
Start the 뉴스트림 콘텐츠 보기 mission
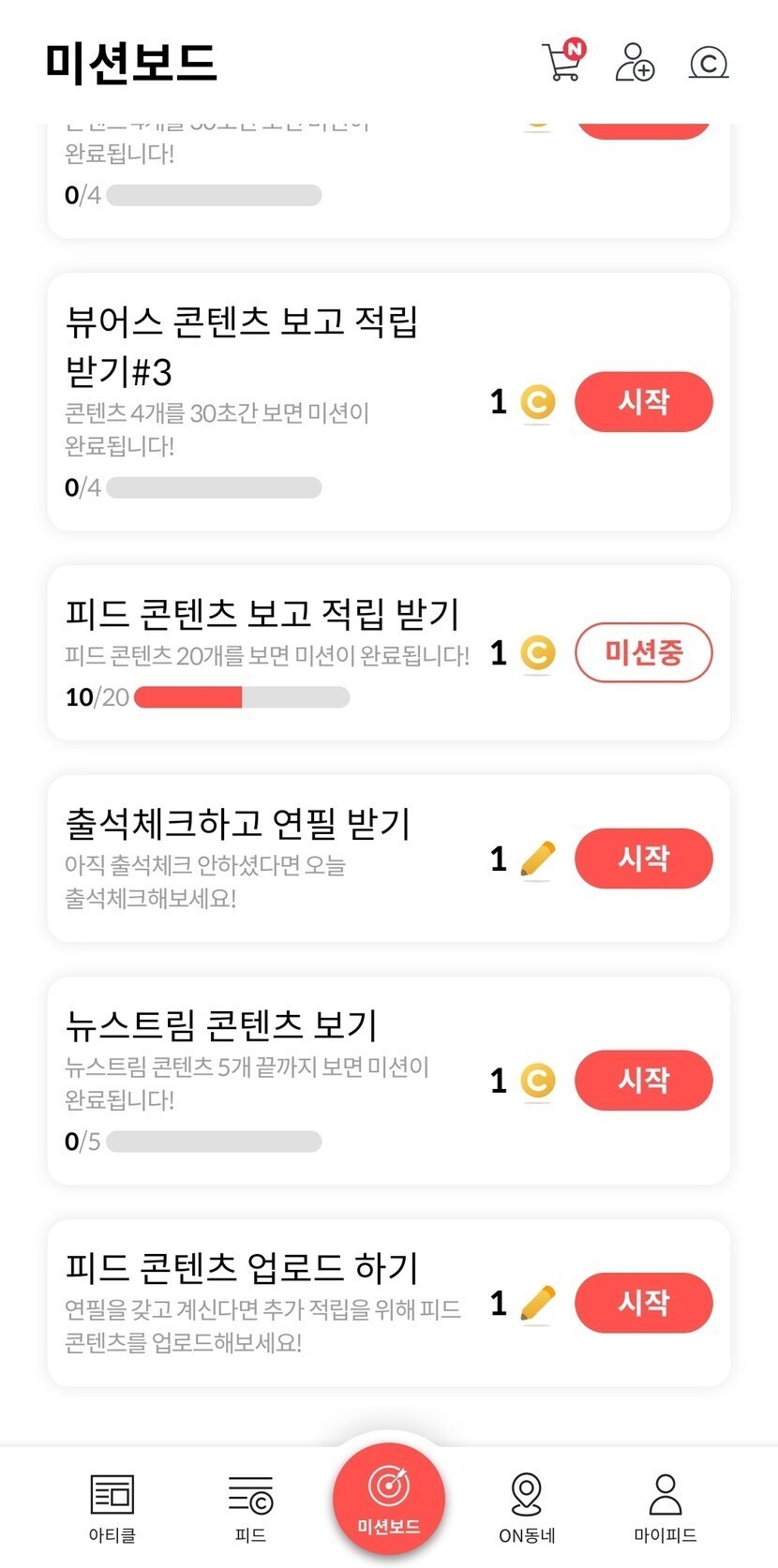tap(643, 1080)
